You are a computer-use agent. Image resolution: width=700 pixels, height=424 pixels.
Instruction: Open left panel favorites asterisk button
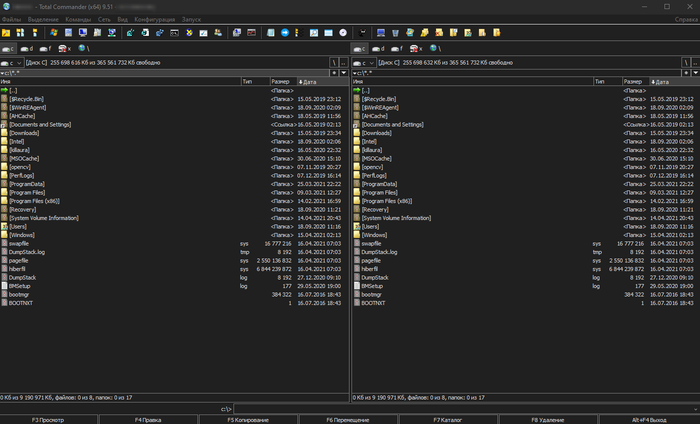point(334,73)
